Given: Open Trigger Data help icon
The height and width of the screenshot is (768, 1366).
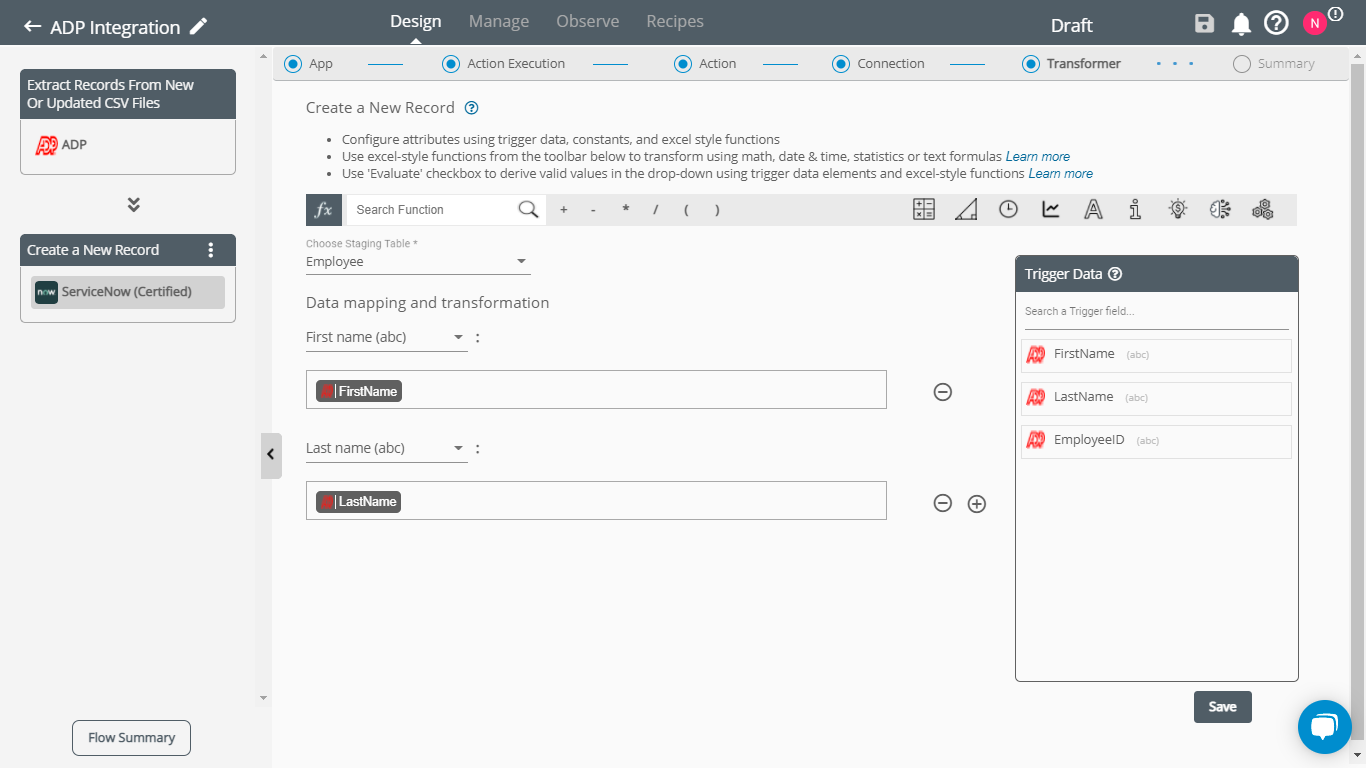Looking at the screenshot, I should 1115,274.
